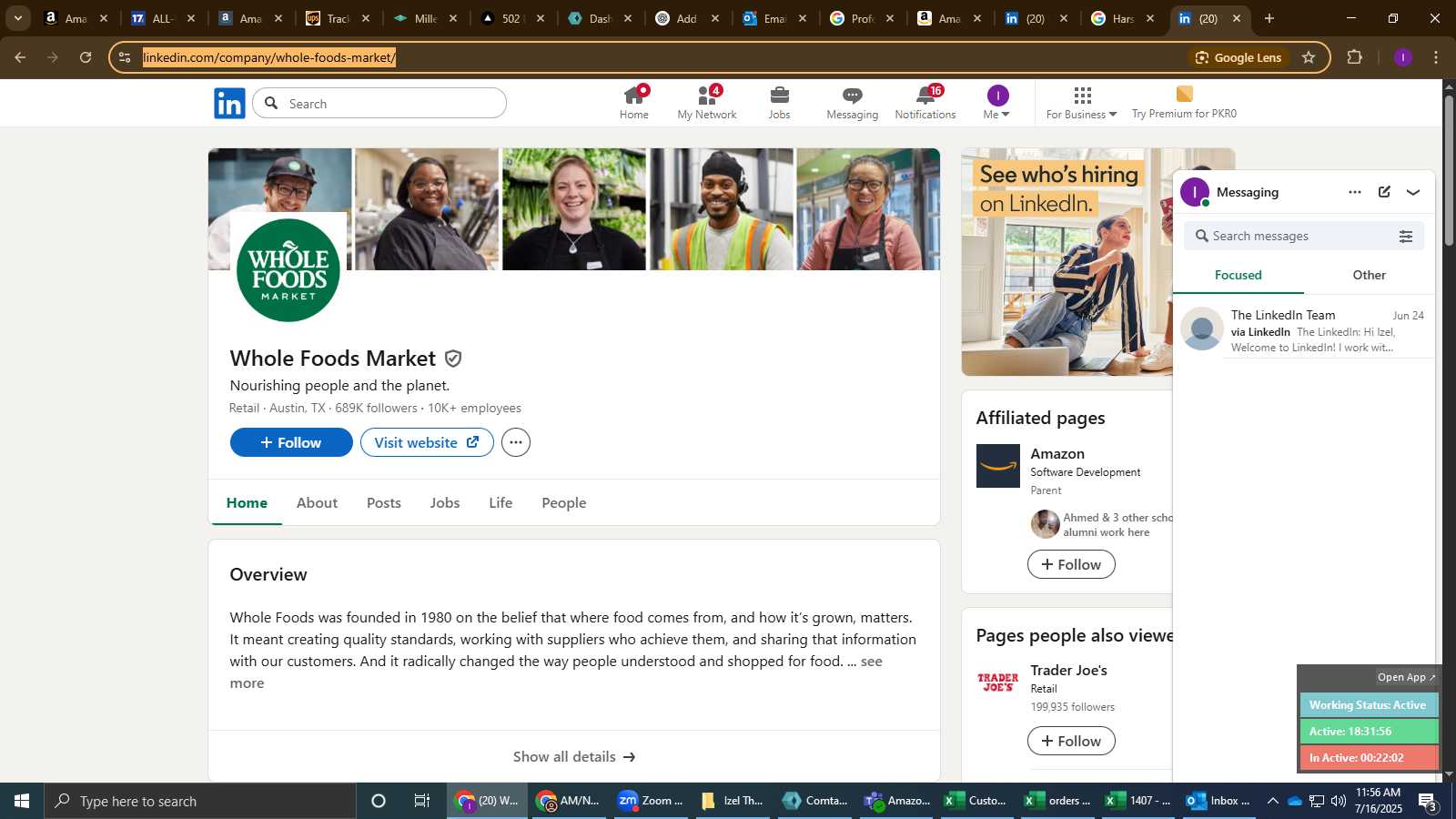Click Search messages field
Viewport: 1456px width, 819px height.
pyautogui.click(x=1292, y=236)
